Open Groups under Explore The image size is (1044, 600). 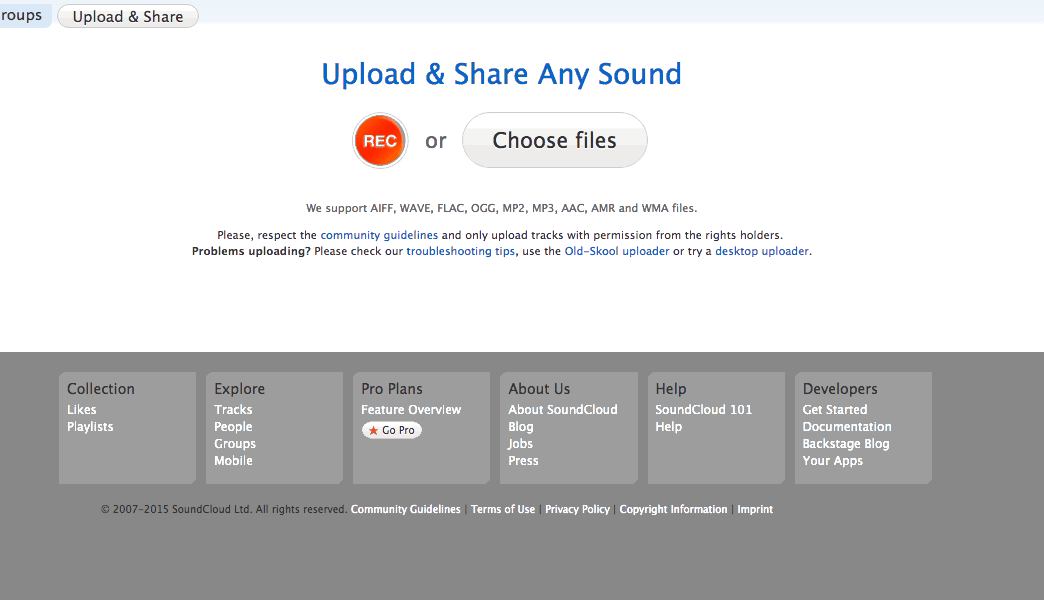tap(234, 444)
